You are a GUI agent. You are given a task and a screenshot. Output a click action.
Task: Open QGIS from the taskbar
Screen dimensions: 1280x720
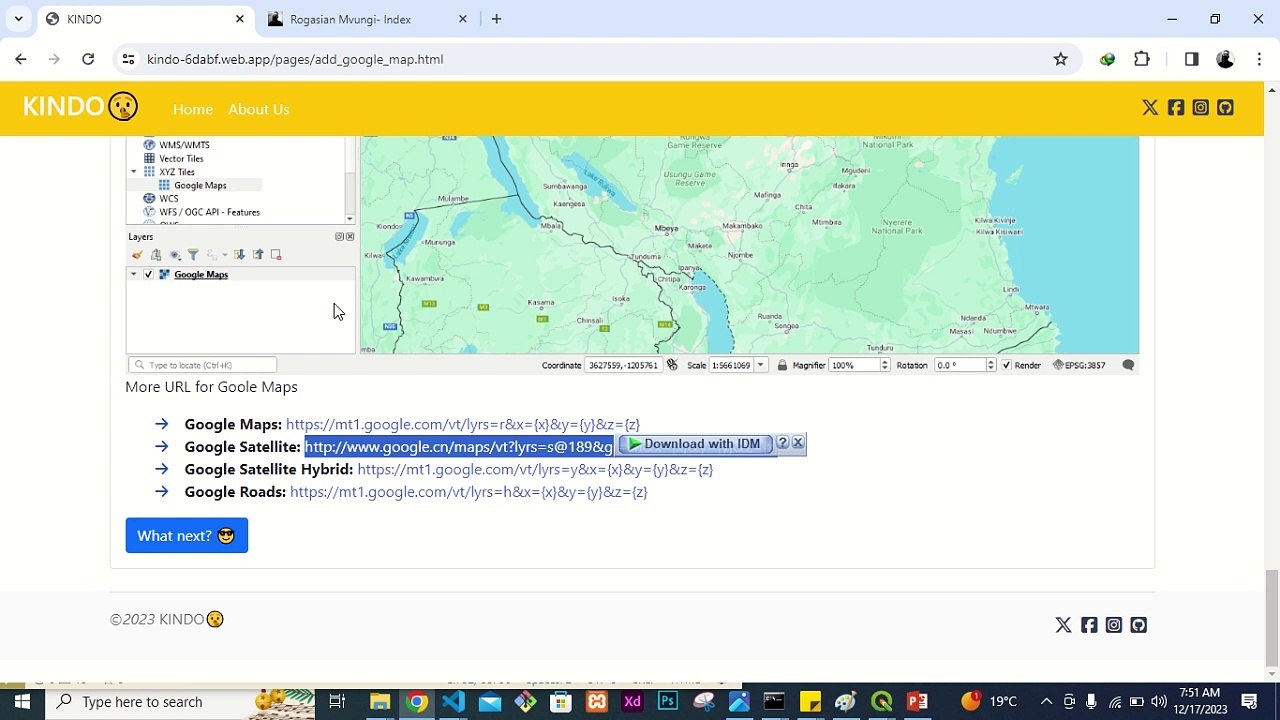(881, 701)
